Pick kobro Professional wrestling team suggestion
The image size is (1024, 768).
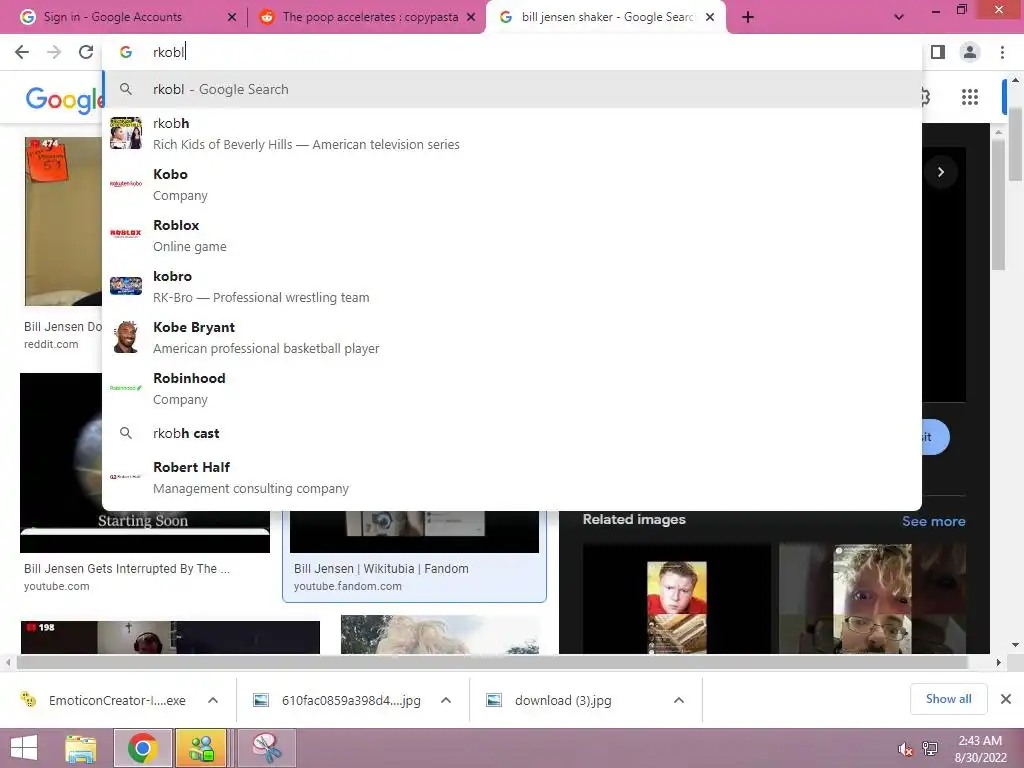tap(512, 287)
